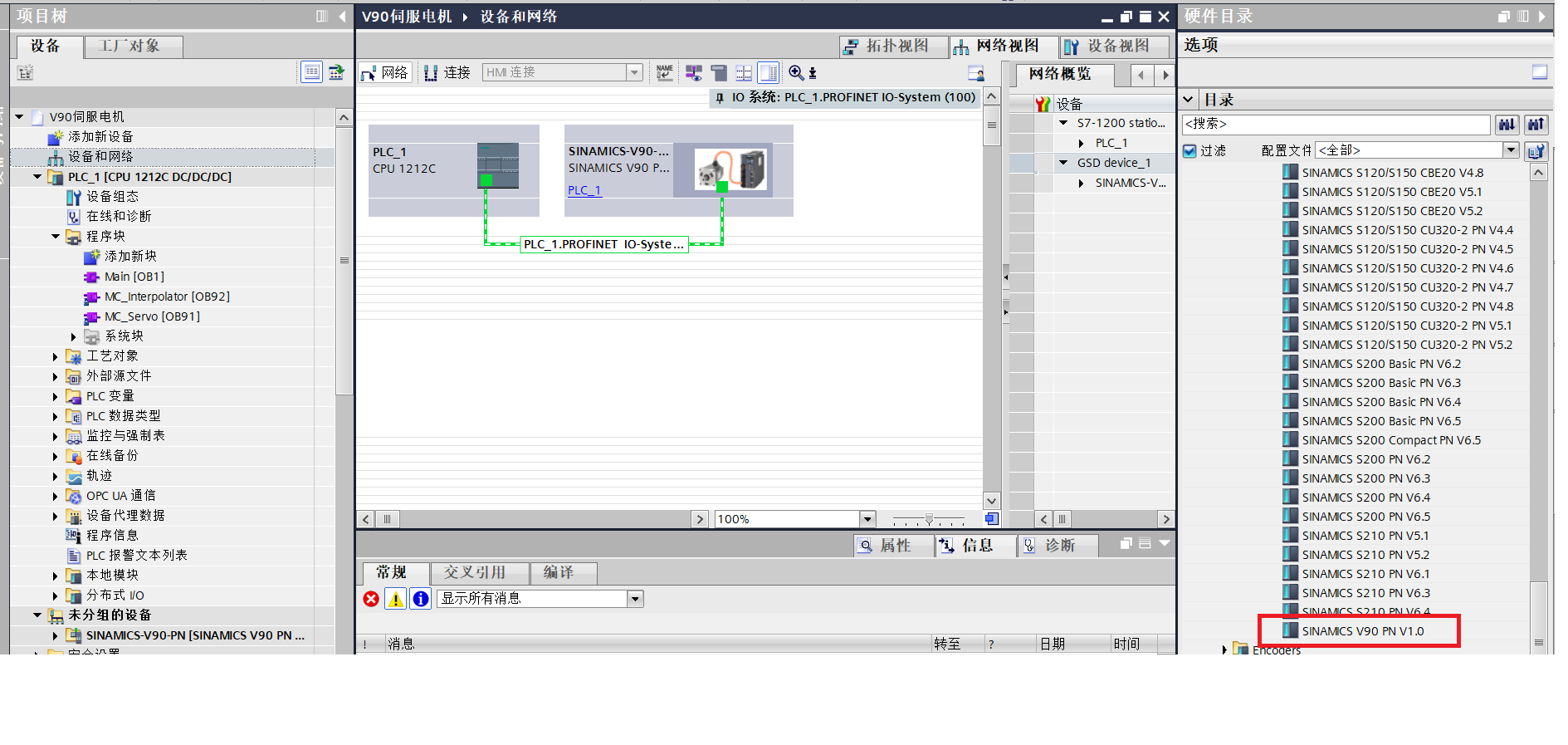Click the hardware catalog <搜索> search field
This screenshot has height=745, width=1568.
1336,125
